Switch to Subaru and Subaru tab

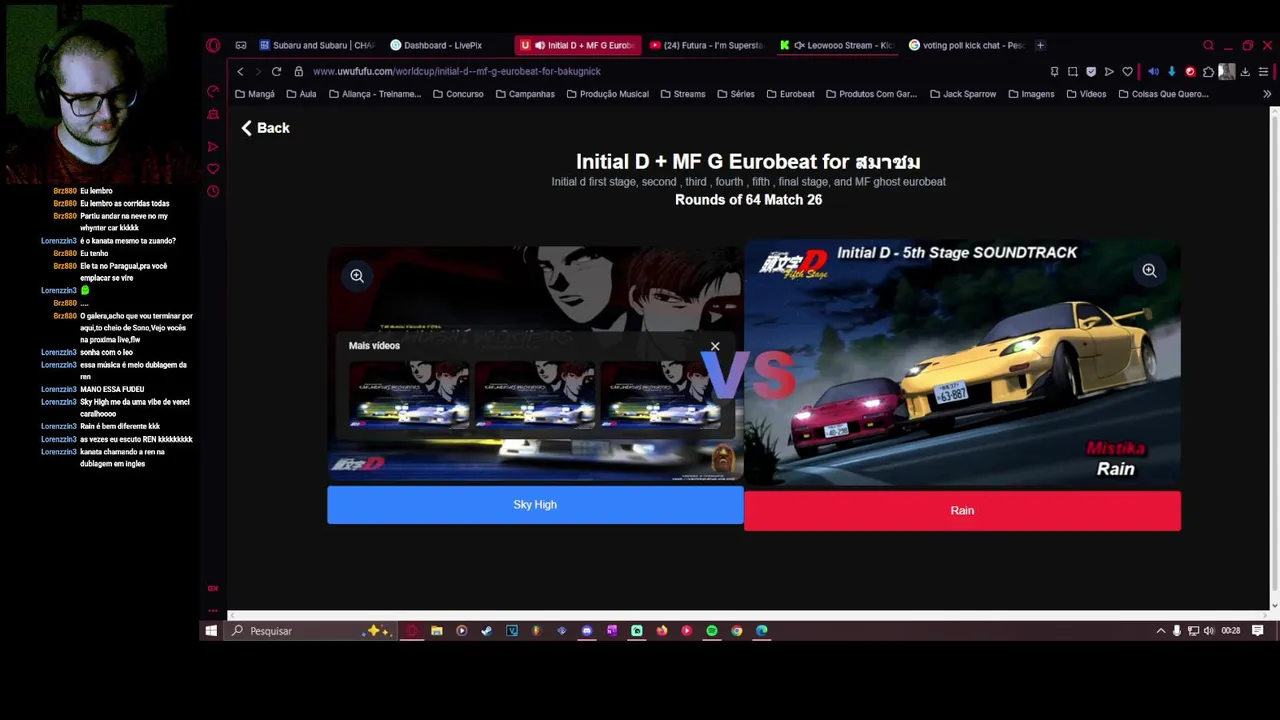(x=317, y=45)
